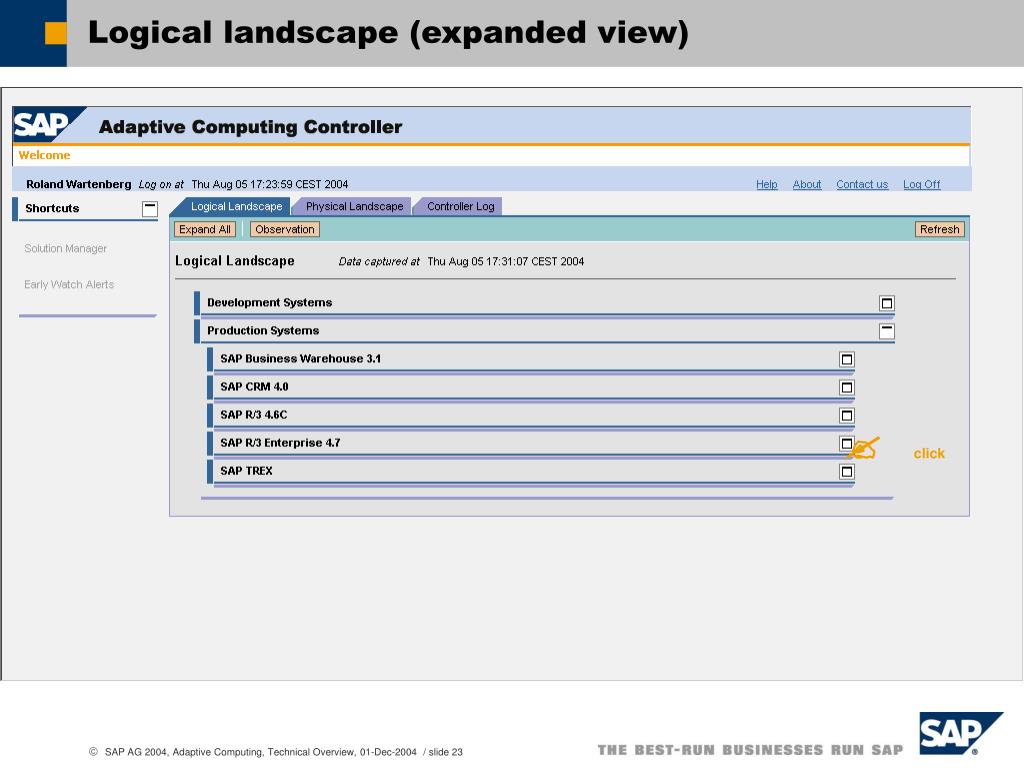Viewport: 1024px width, 768px height.
Task: Refresh the landscape data
Action: point(939,229)
